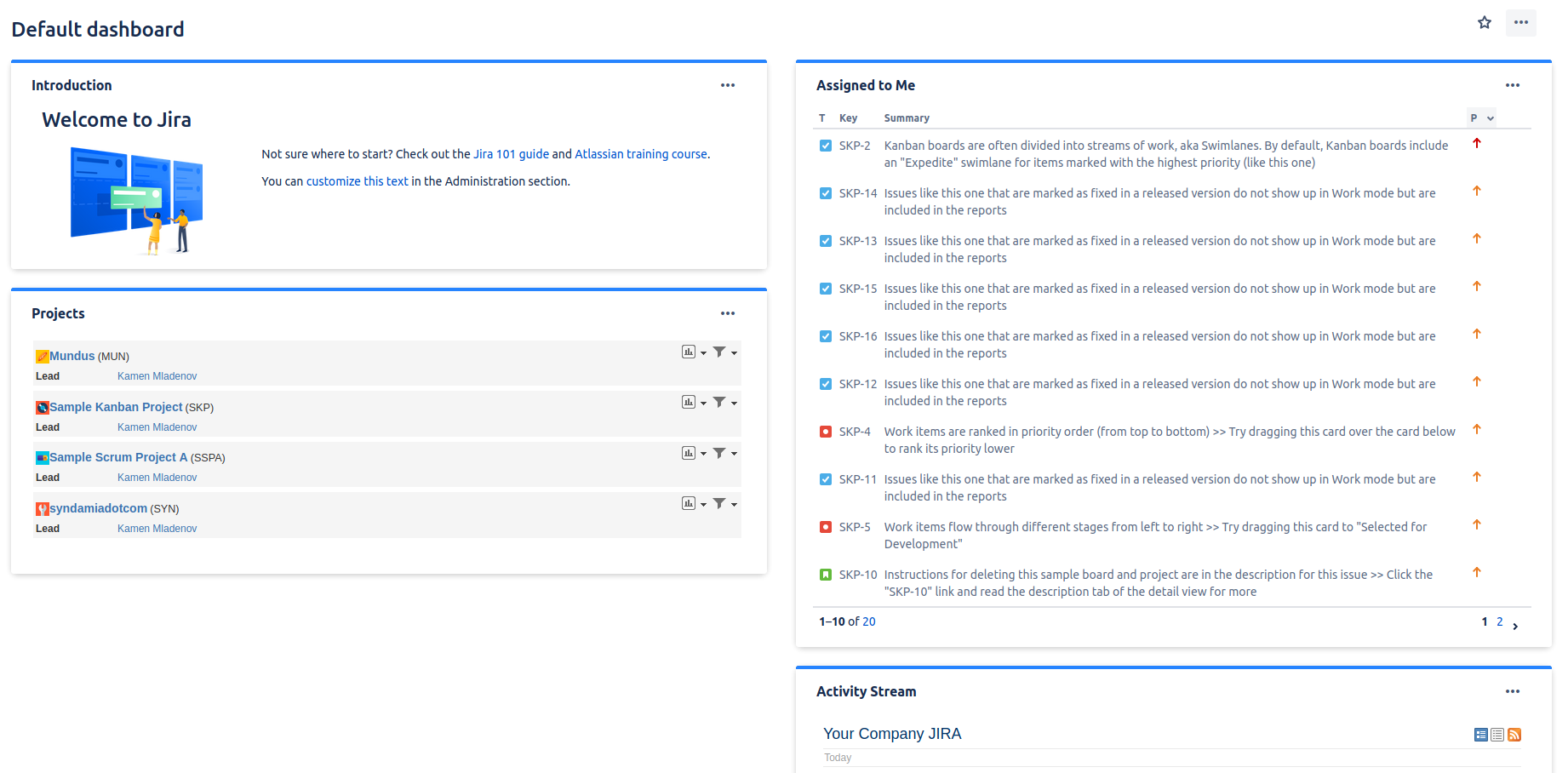The image size is (1568, 773).
Task: Expand reports dropdown arrow for Sample Kanban Project
Action: pos(703,404)
